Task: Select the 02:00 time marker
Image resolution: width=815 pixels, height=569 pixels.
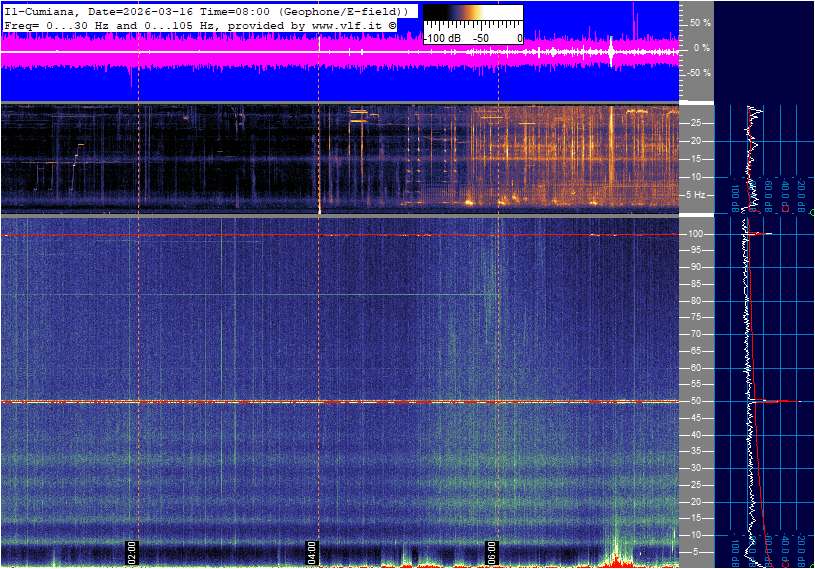Action: point(130,552)
